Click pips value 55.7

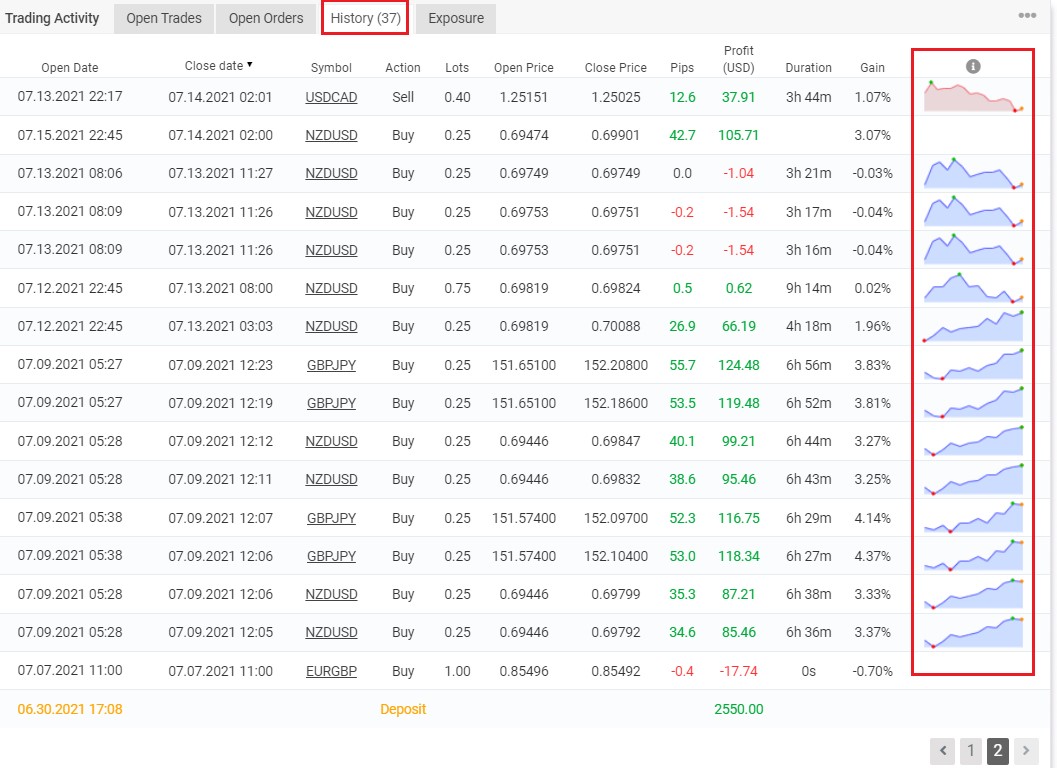(682, 365)
